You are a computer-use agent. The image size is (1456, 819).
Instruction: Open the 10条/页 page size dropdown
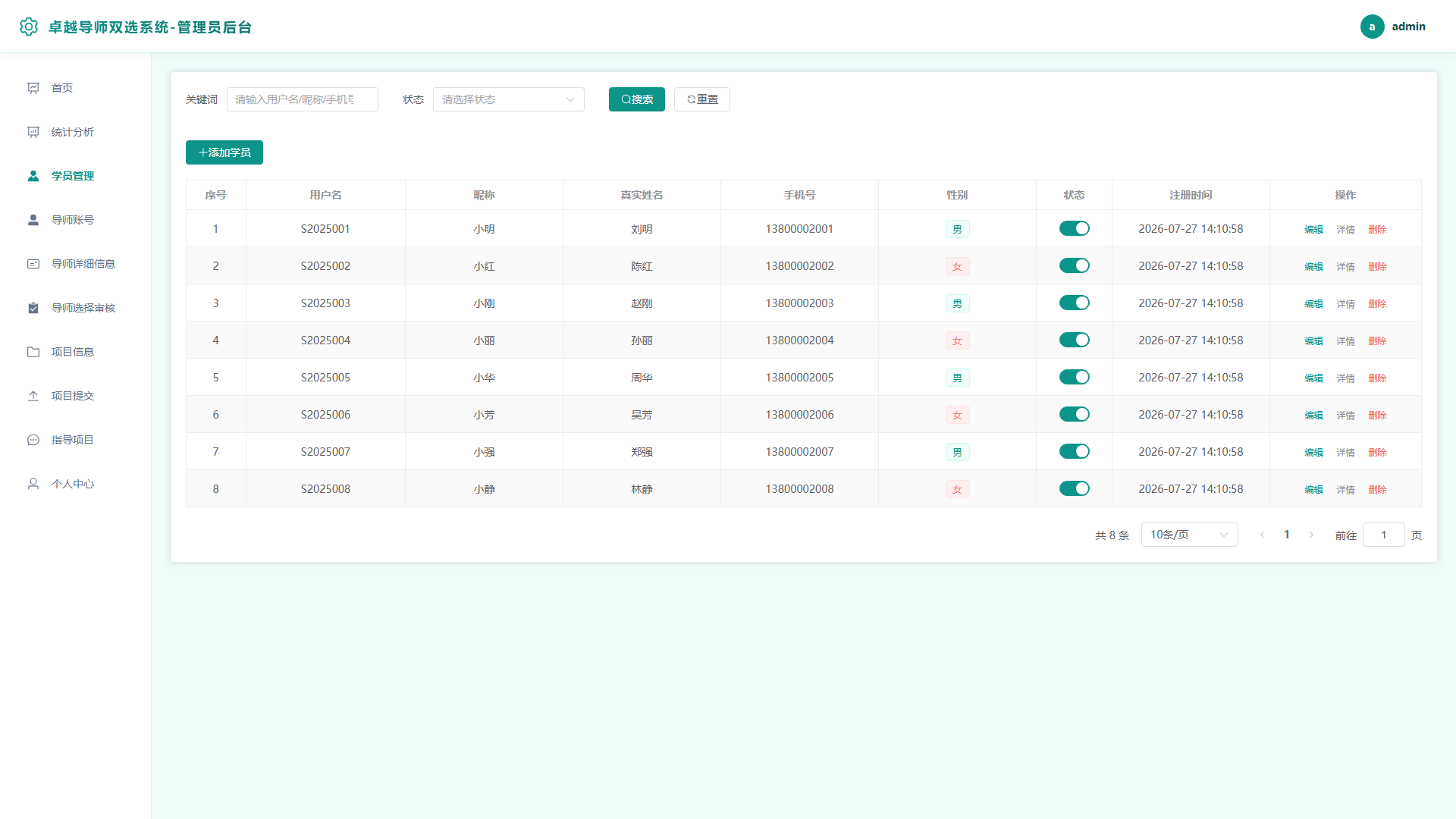click(x=1189, y=535)
